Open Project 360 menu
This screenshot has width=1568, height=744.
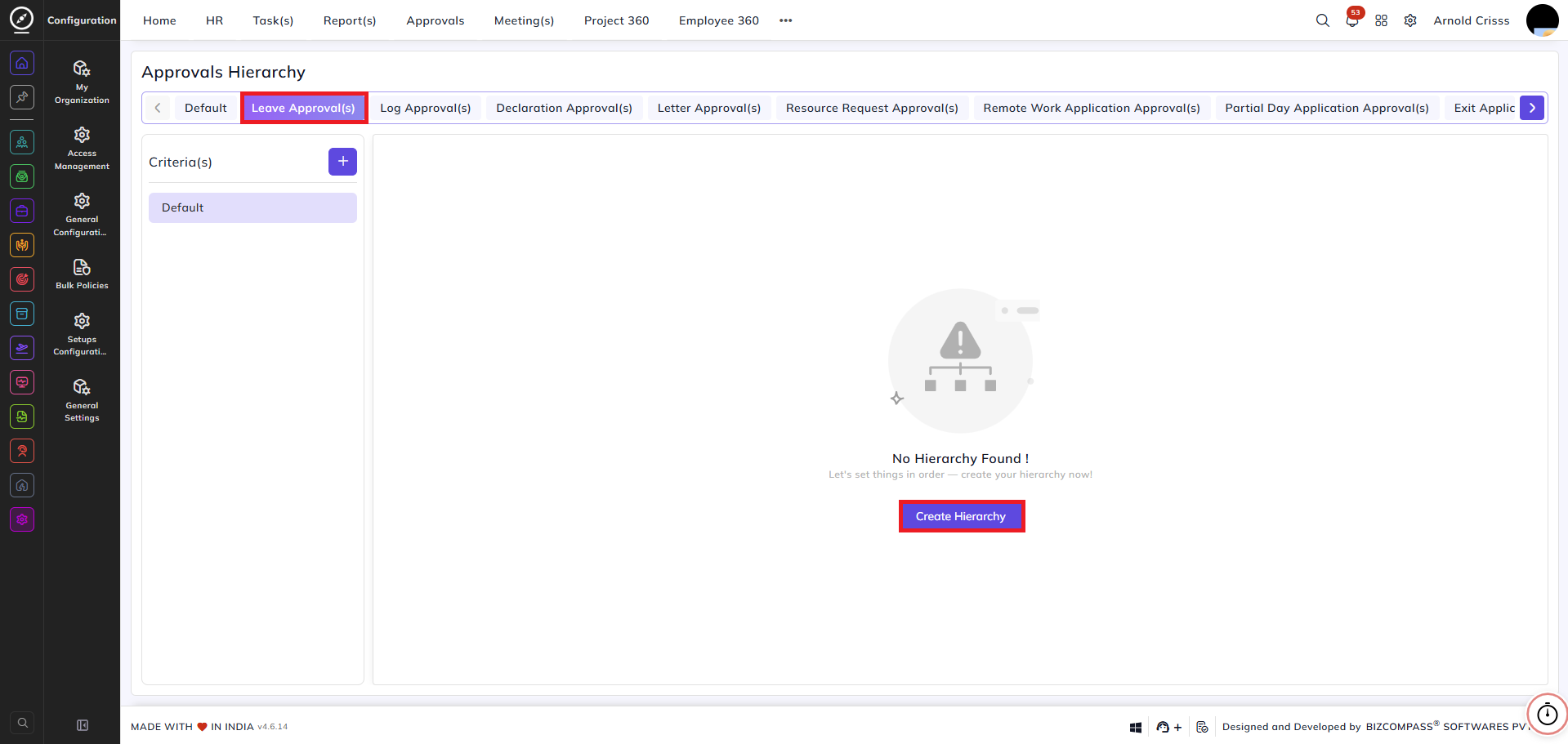617,20
